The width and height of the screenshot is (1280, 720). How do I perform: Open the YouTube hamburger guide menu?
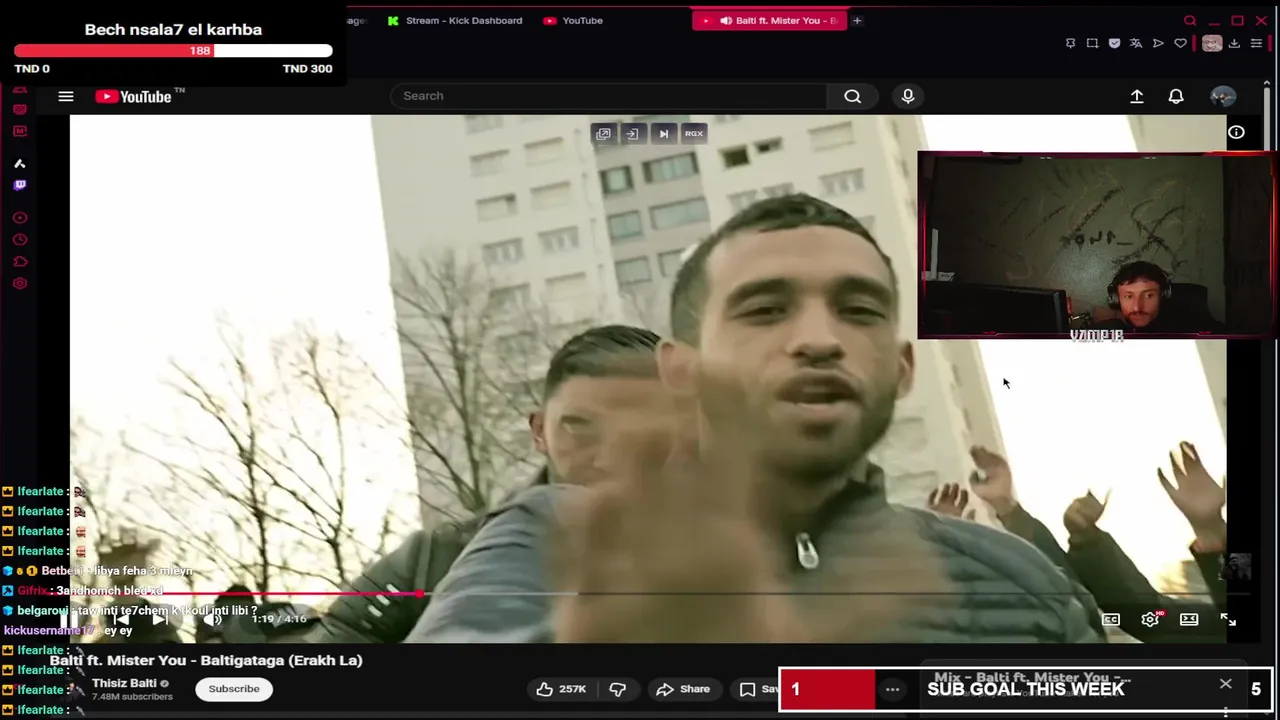[66, 96]
